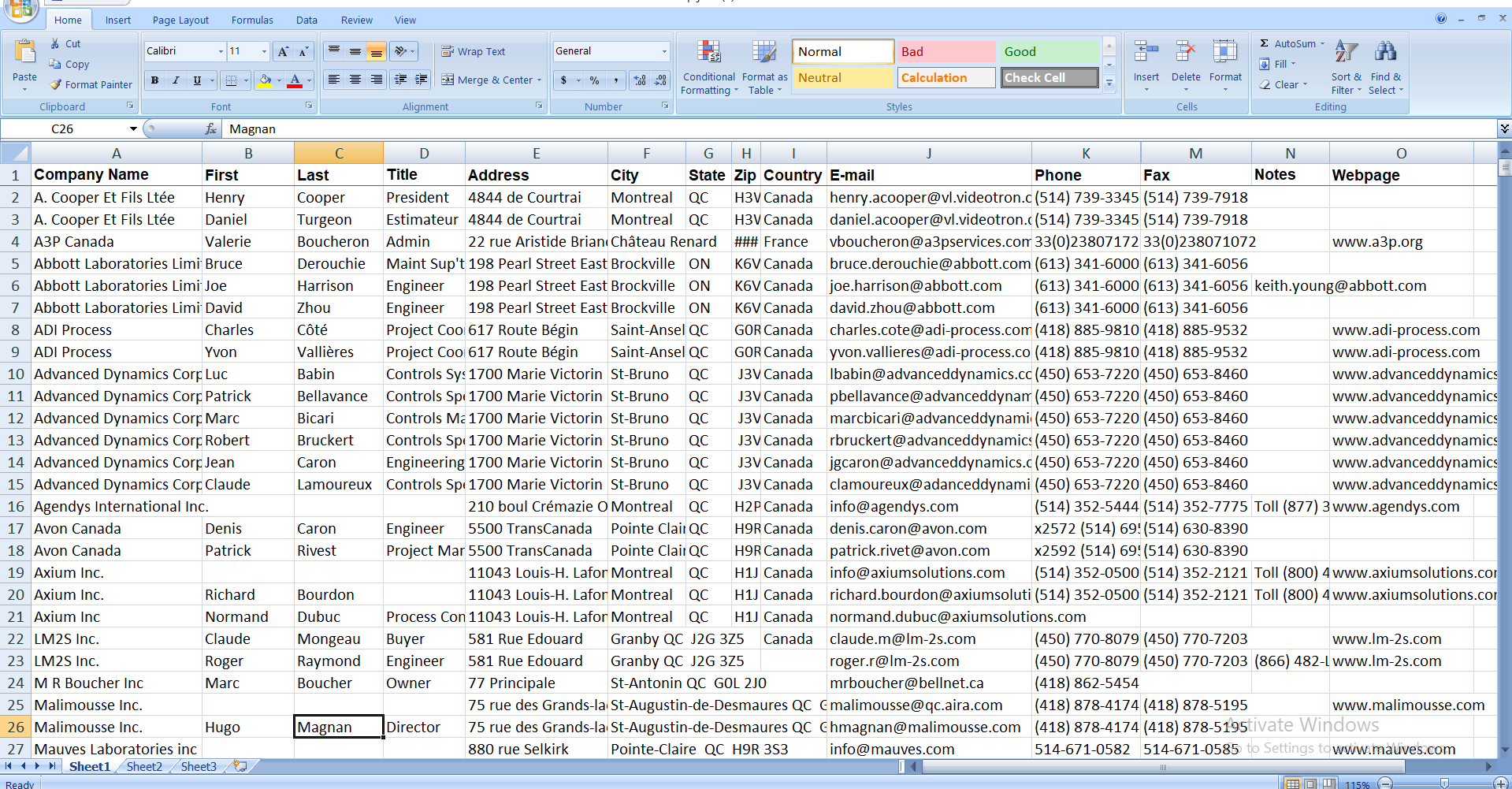Open Conditional Formatting options
This screenshot has height=789, width=1512.
click(708, 67)
